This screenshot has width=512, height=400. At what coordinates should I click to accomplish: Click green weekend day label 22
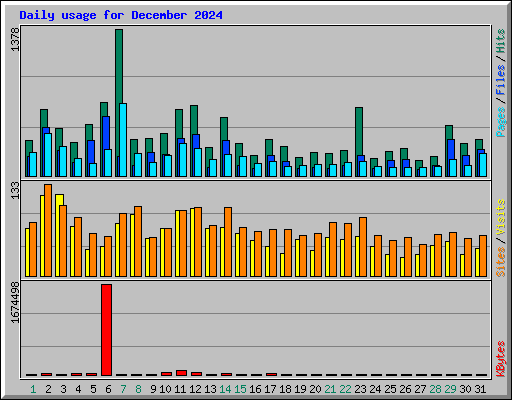click(345, 389)
